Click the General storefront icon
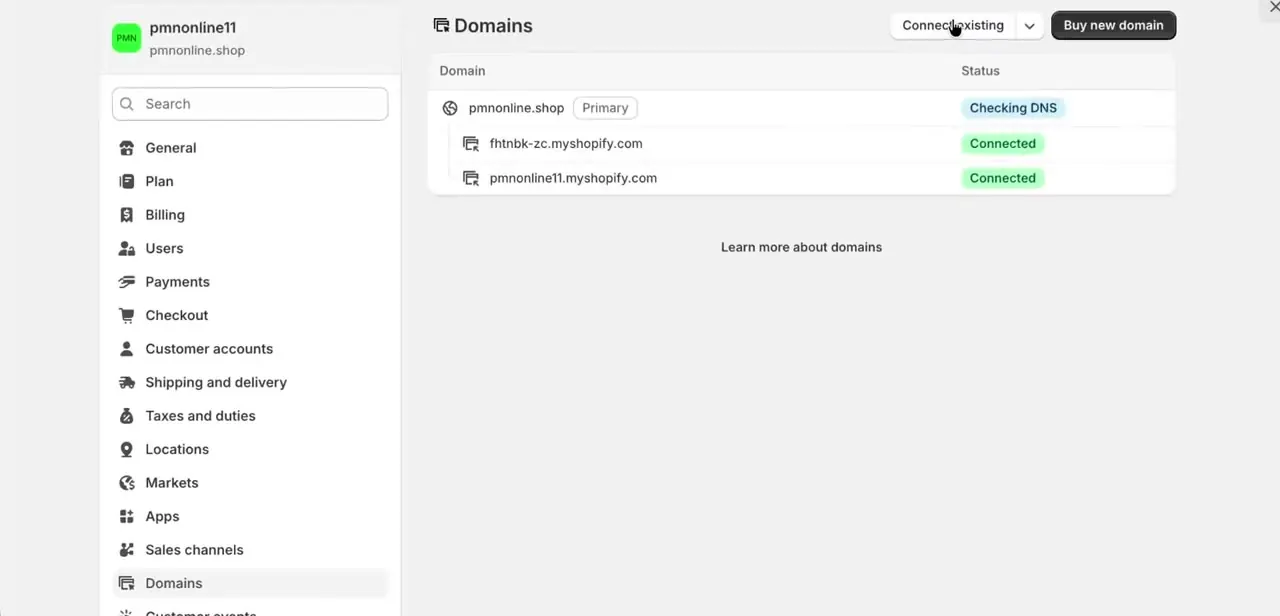This screenshot has width=1280, height=616. pyautogui.click(x=127, y=148)
